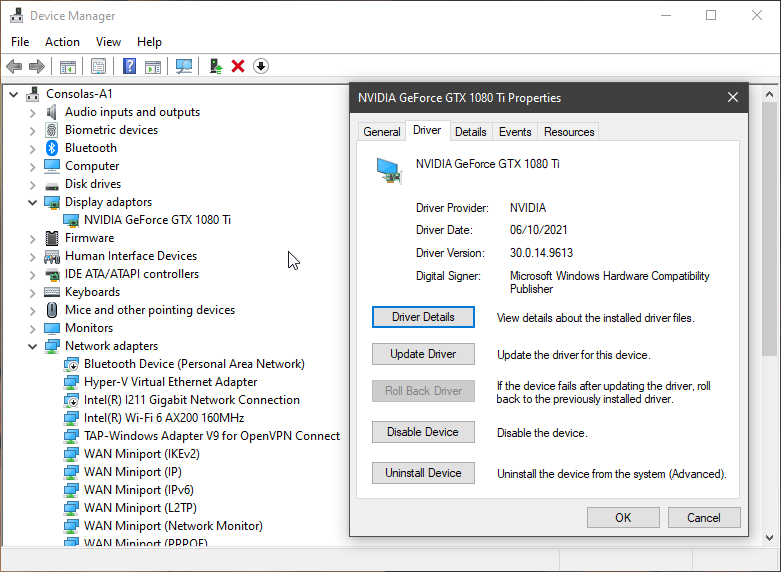Select Intel(R) I211 Gigabit Network Connection
The image size is (781, 572).
192,400
